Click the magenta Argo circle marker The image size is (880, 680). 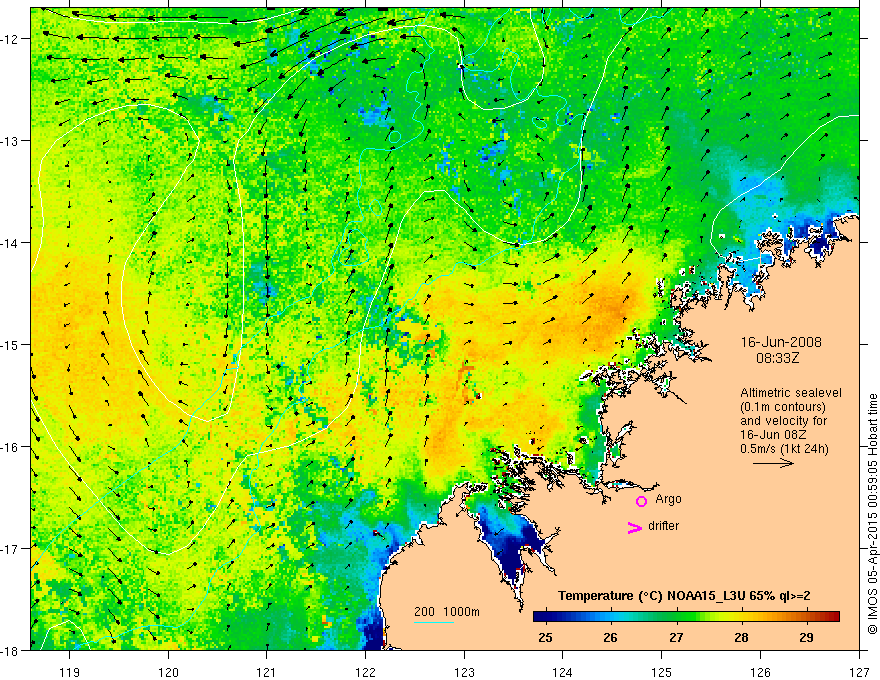[641, 501]
